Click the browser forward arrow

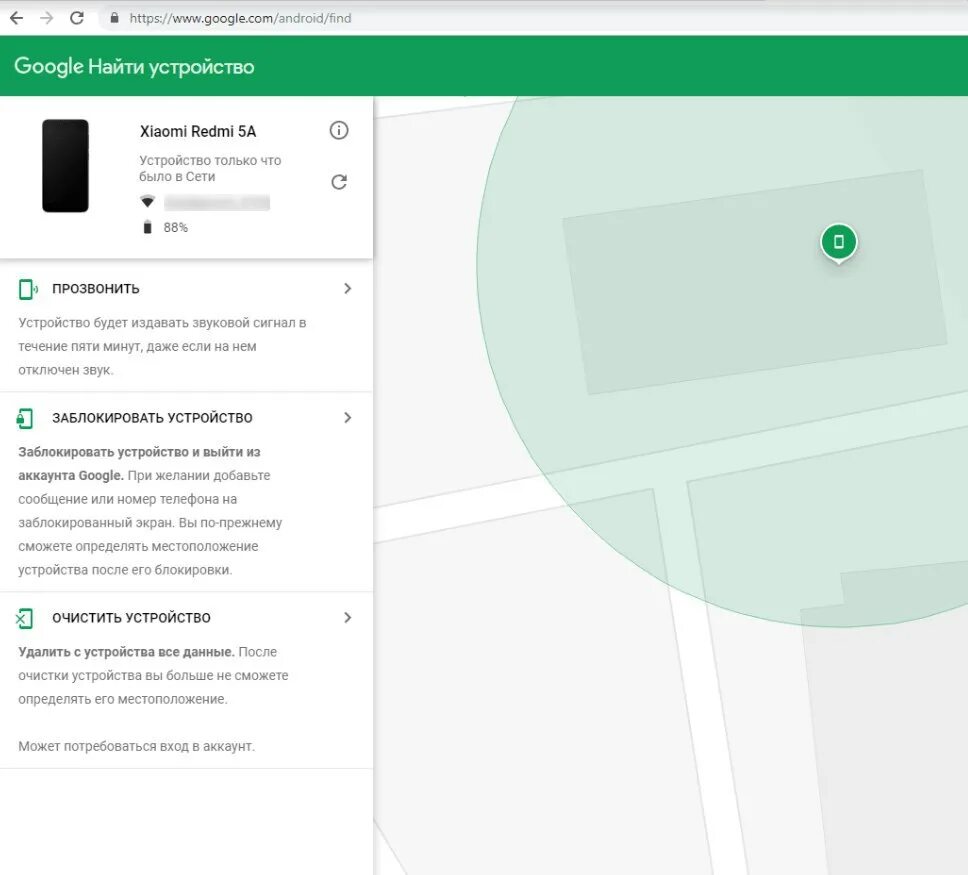(46, 18)
